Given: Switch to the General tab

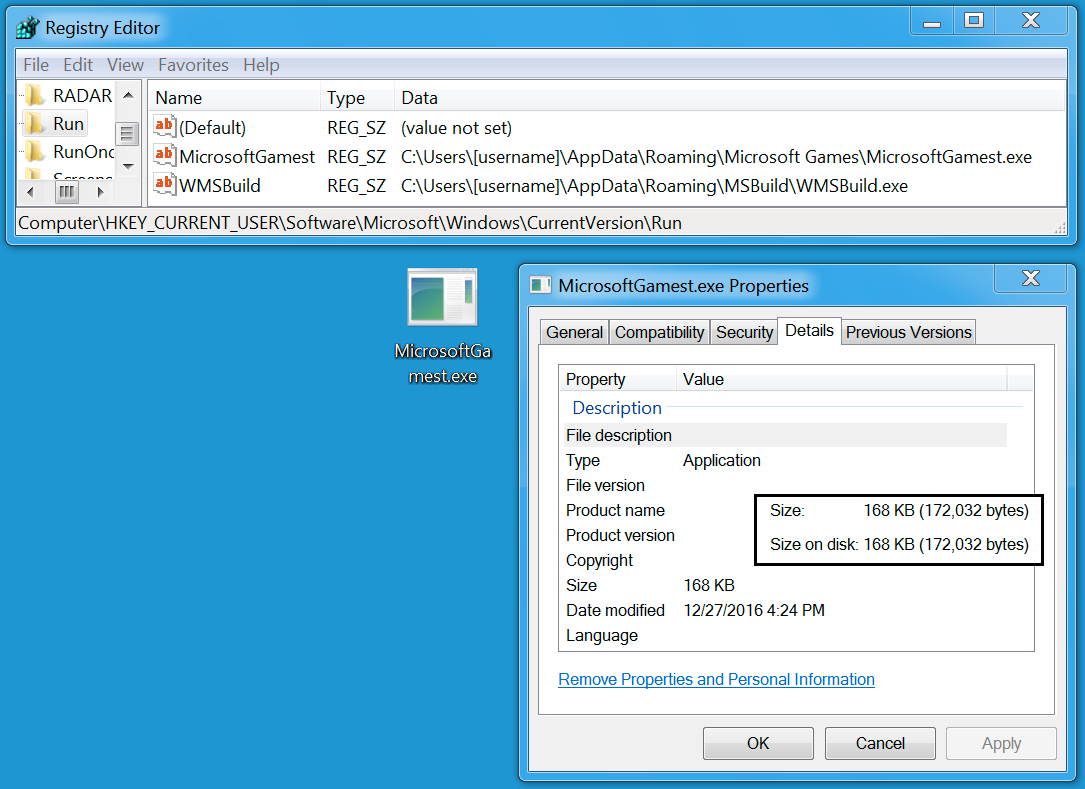Looking at the screenshot, I should coord(574,332).
